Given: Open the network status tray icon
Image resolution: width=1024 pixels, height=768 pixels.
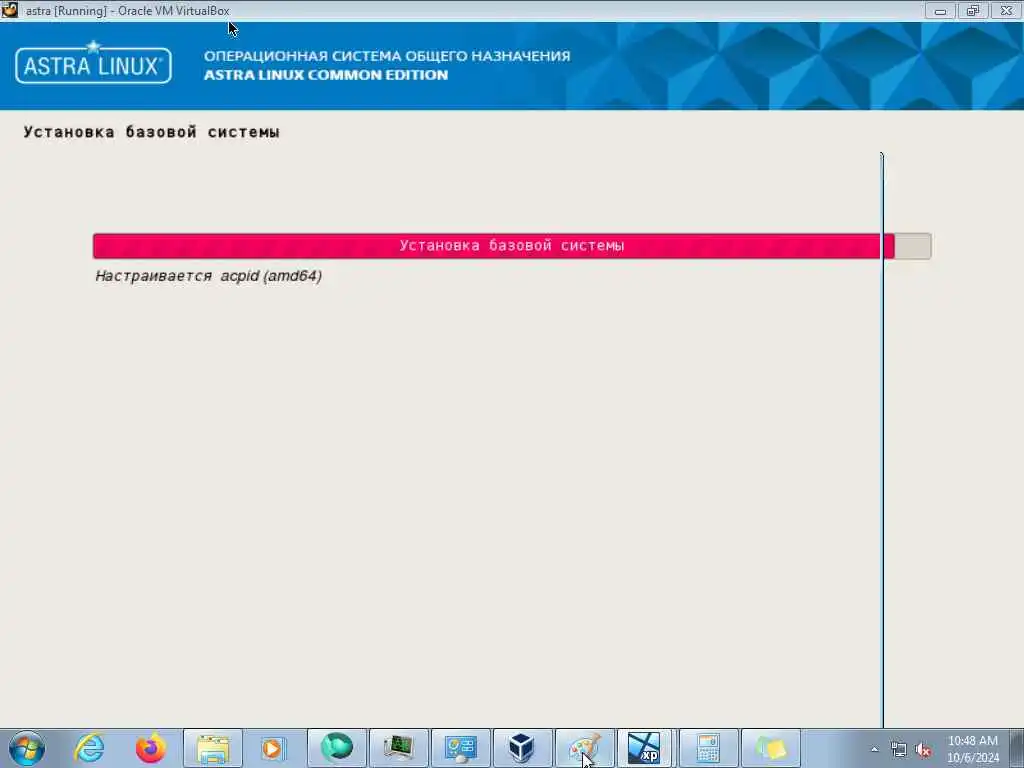Looking at the screenshot, I should tap(899, 750).
